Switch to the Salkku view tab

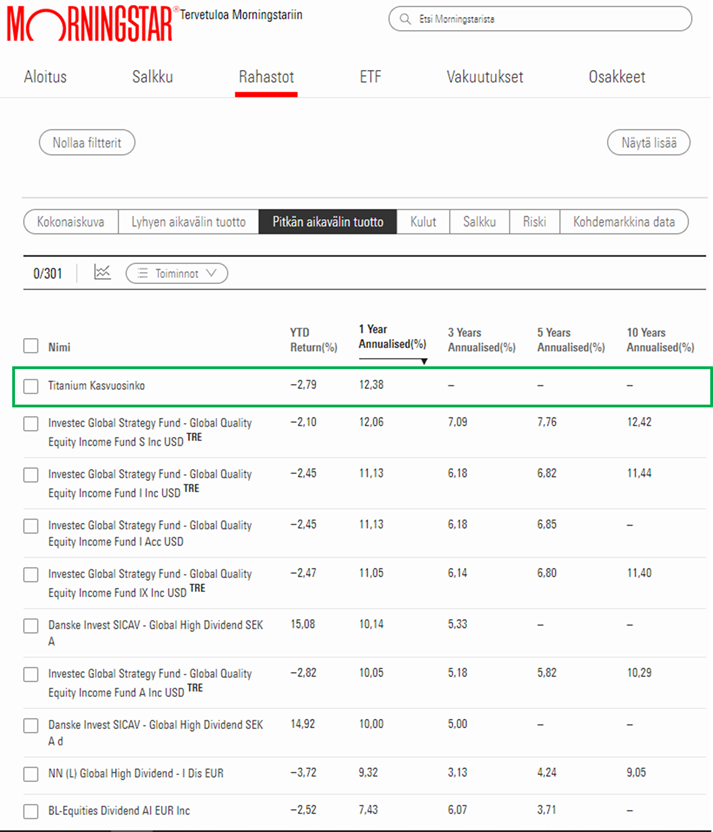click(480, 222)
